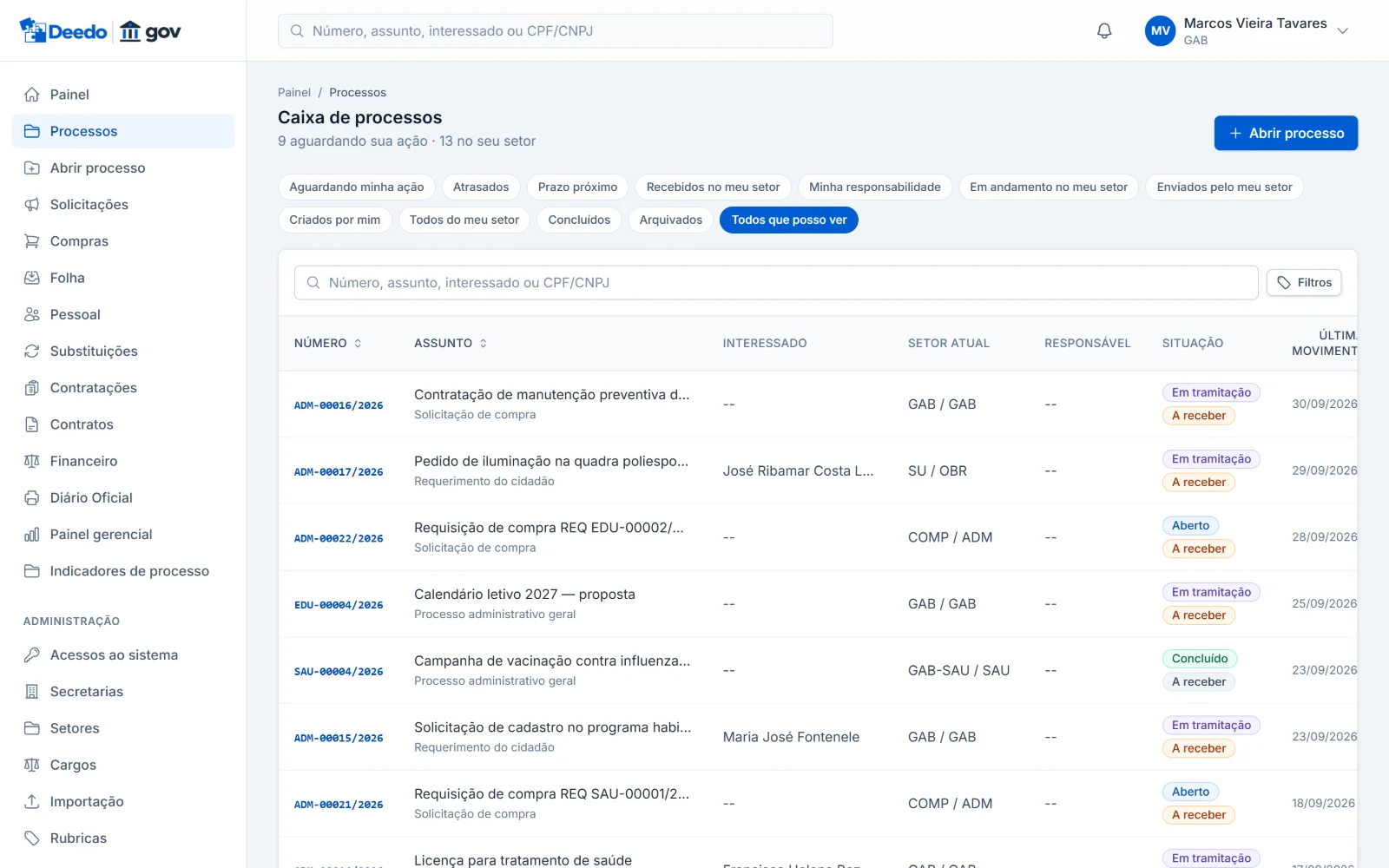The image size is (1389, 868).
Task: Click the Diário Oficial printer icon
Action: coord(32,498)
